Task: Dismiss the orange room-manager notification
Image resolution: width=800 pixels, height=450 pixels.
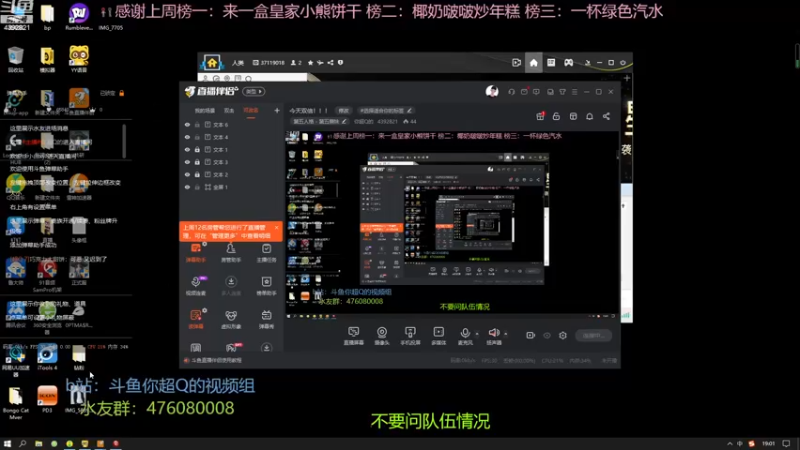Action: pos(277,228)
